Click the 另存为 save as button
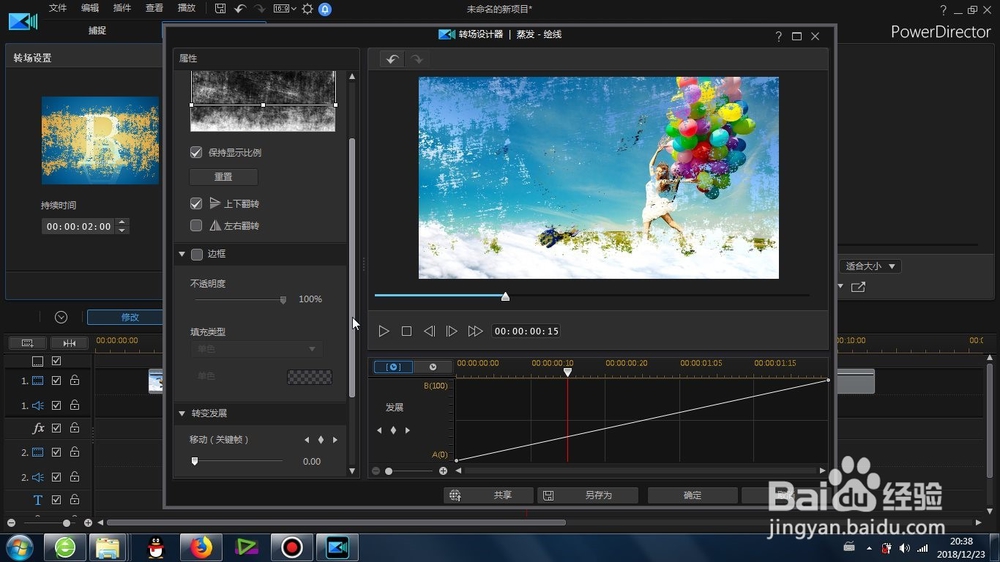This screenshot has height=562, width=1000. [x=587, y=495]
